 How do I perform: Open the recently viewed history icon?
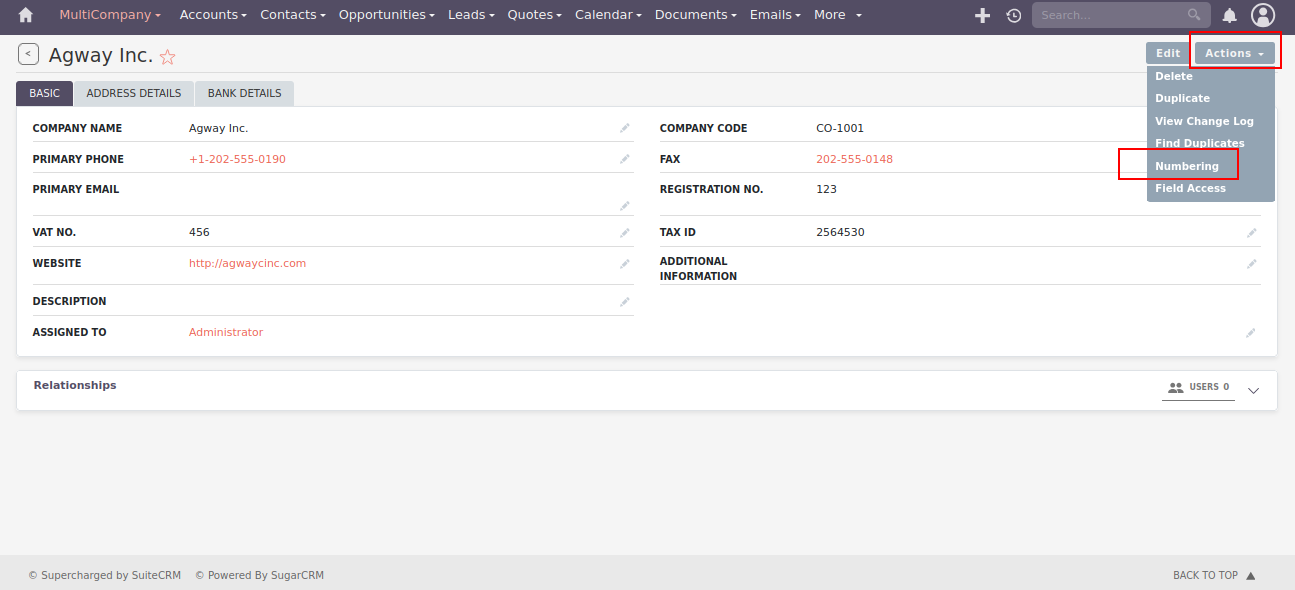point(1013,15)
